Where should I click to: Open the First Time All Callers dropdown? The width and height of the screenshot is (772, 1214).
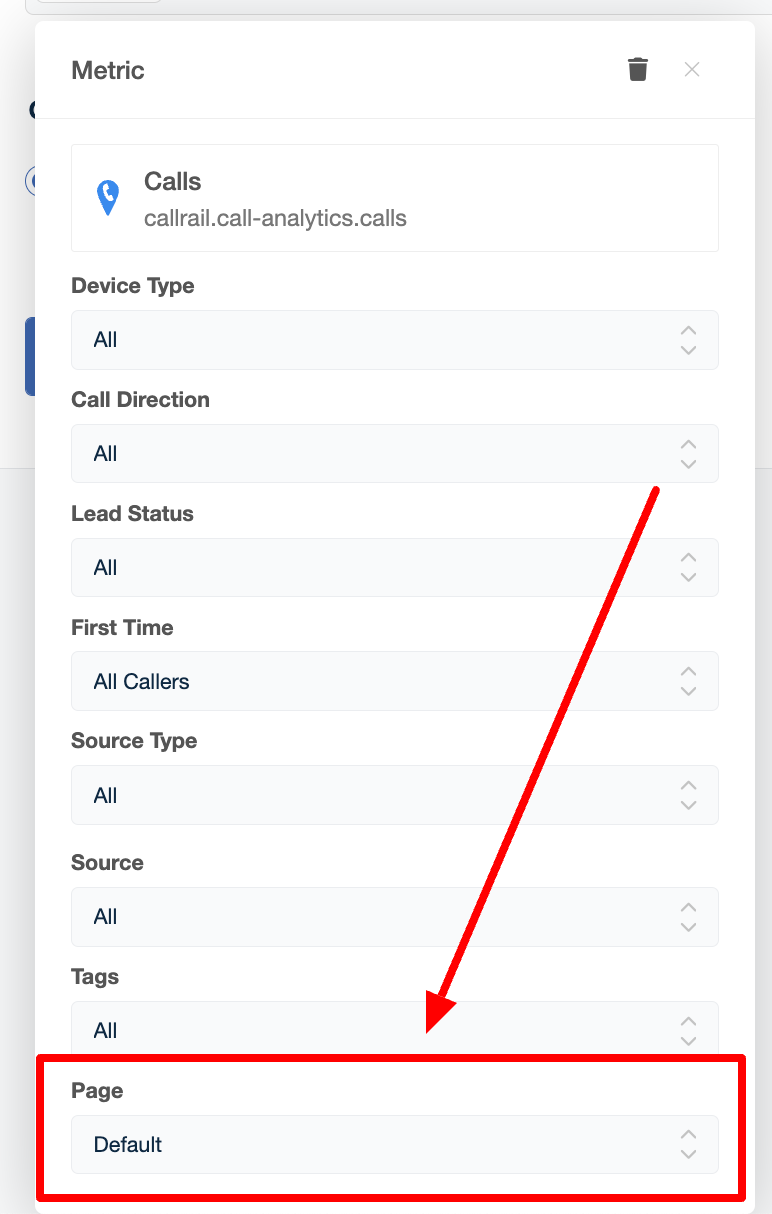pyautogui.click(x=395, y=682)
